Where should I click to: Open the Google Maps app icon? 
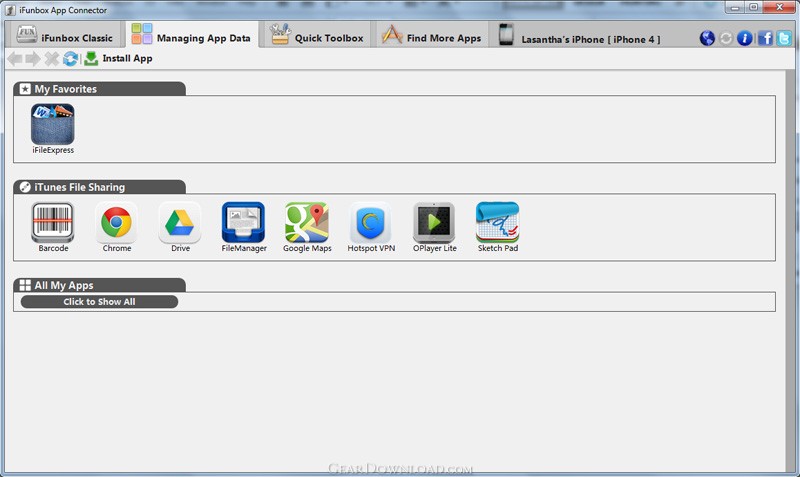point(307,222)
